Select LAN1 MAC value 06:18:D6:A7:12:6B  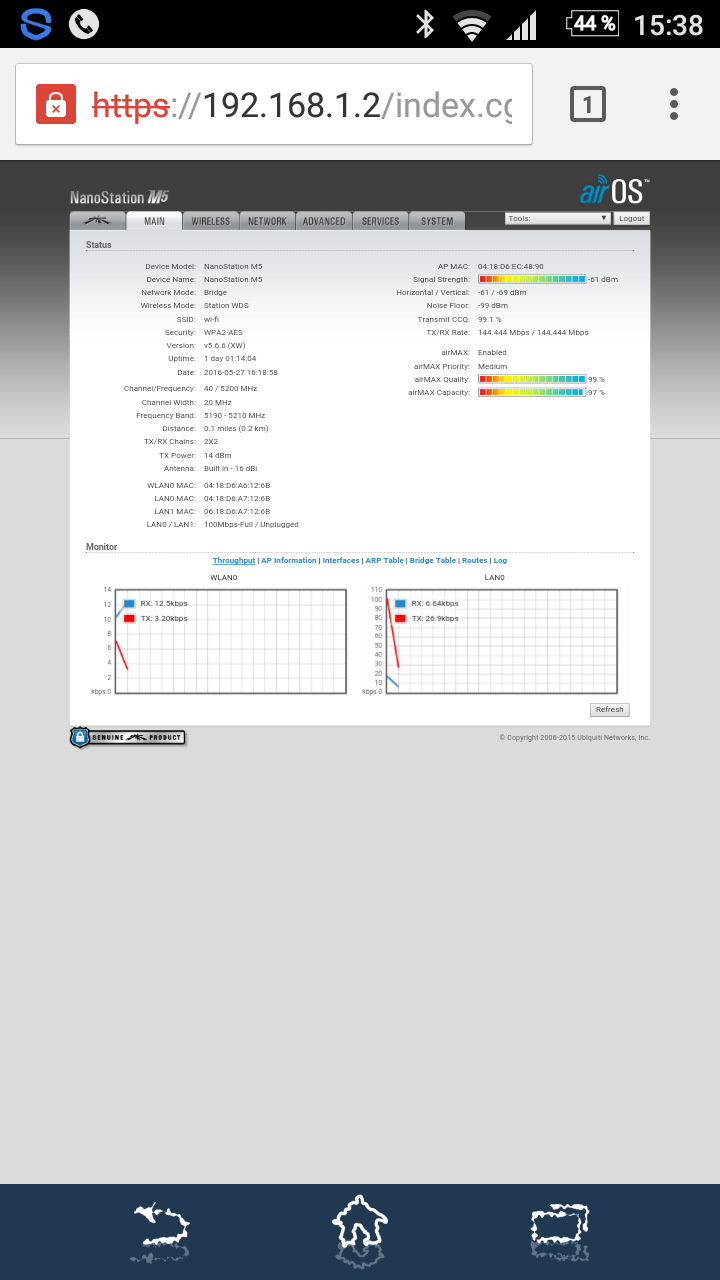(237, 511)
